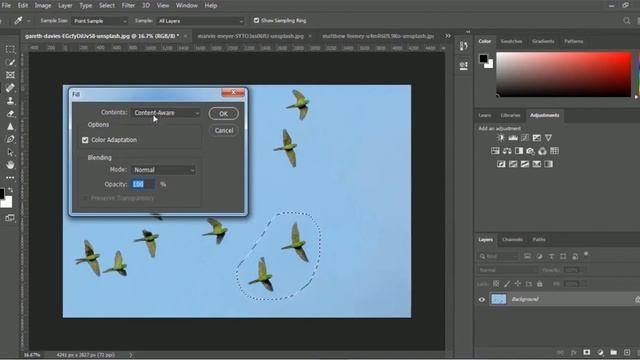640x360 pixels.
Task: Hide the Background layer eye icon
Action: (x=482, y=300)
